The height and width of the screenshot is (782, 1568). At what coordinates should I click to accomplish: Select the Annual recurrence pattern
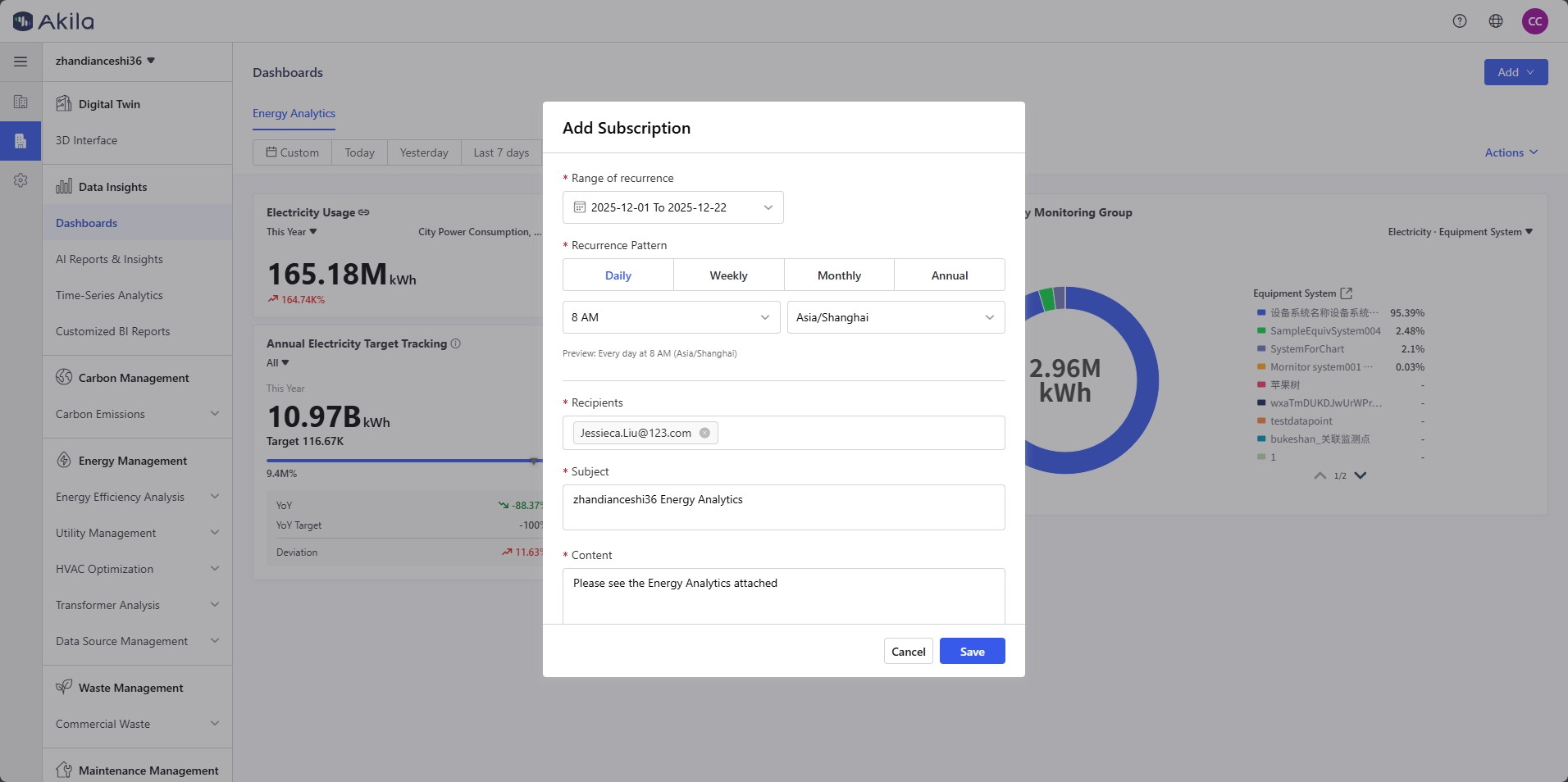pos(949,275)
